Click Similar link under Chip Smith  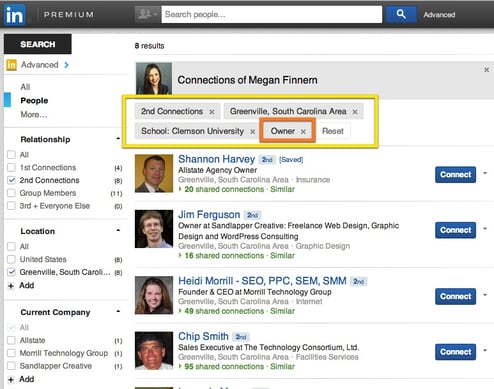282,366
